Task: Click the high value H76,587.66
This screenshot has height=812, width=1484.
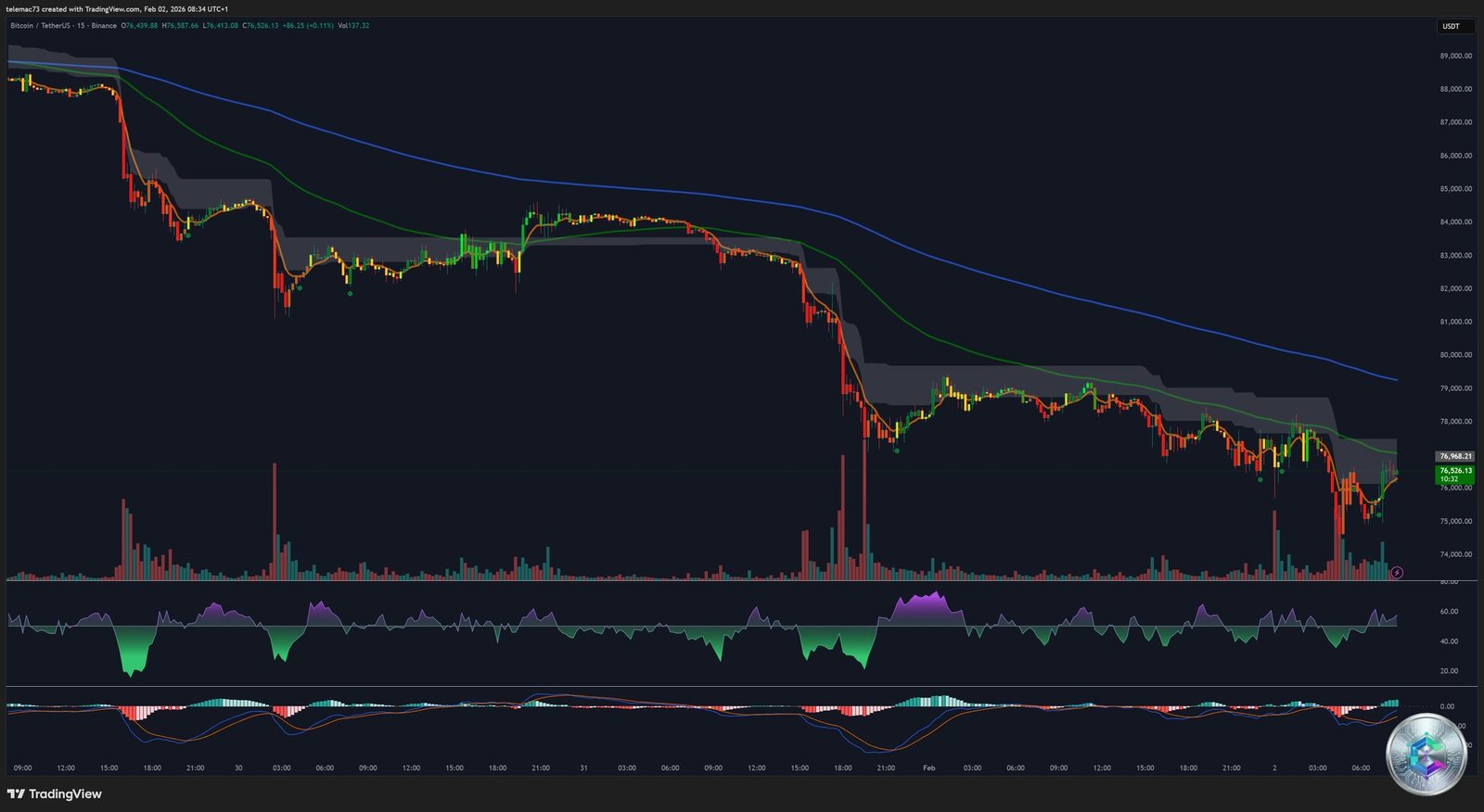Action: [x=180, y=26]
